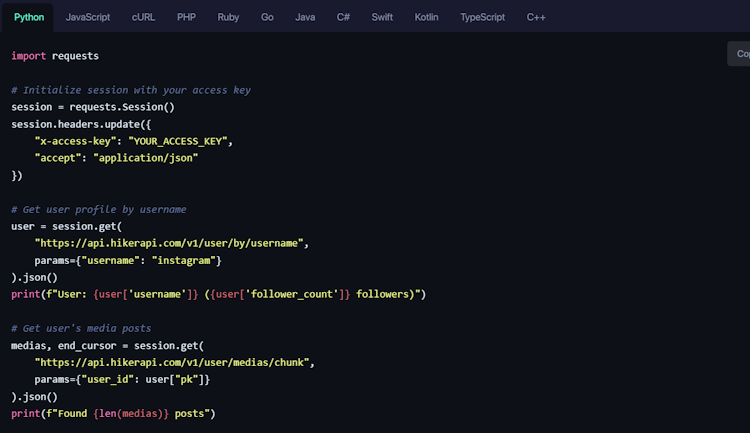The image size is (750, 433).
Task: Switch to the JavaScript tab
Action: [88, 18]
